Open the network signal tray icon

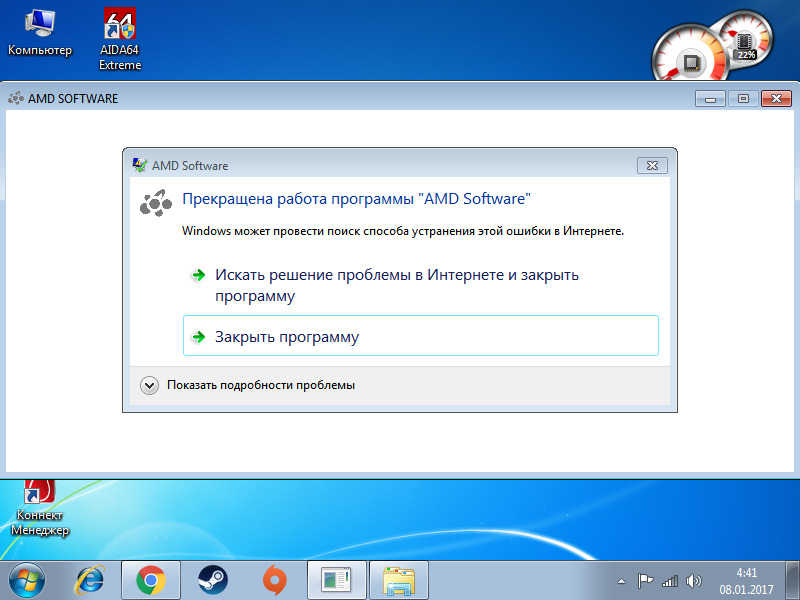coord(670,581)
